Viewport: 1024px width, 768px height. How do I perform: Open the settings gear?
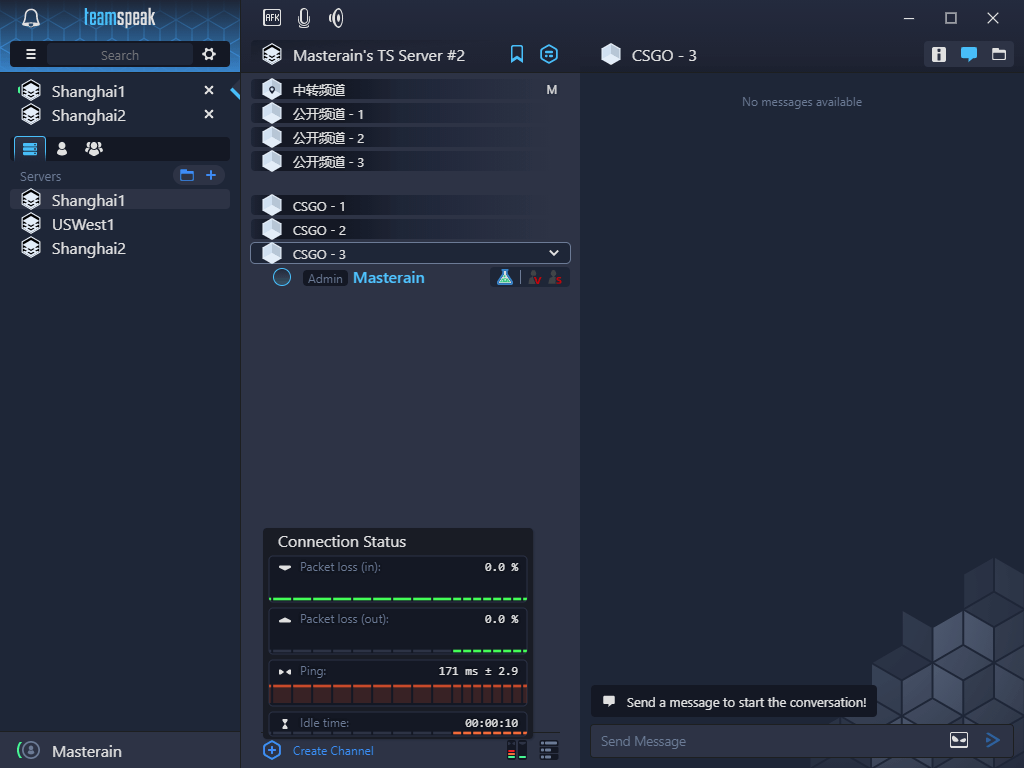pyautogui.click(x=209, y=54)
